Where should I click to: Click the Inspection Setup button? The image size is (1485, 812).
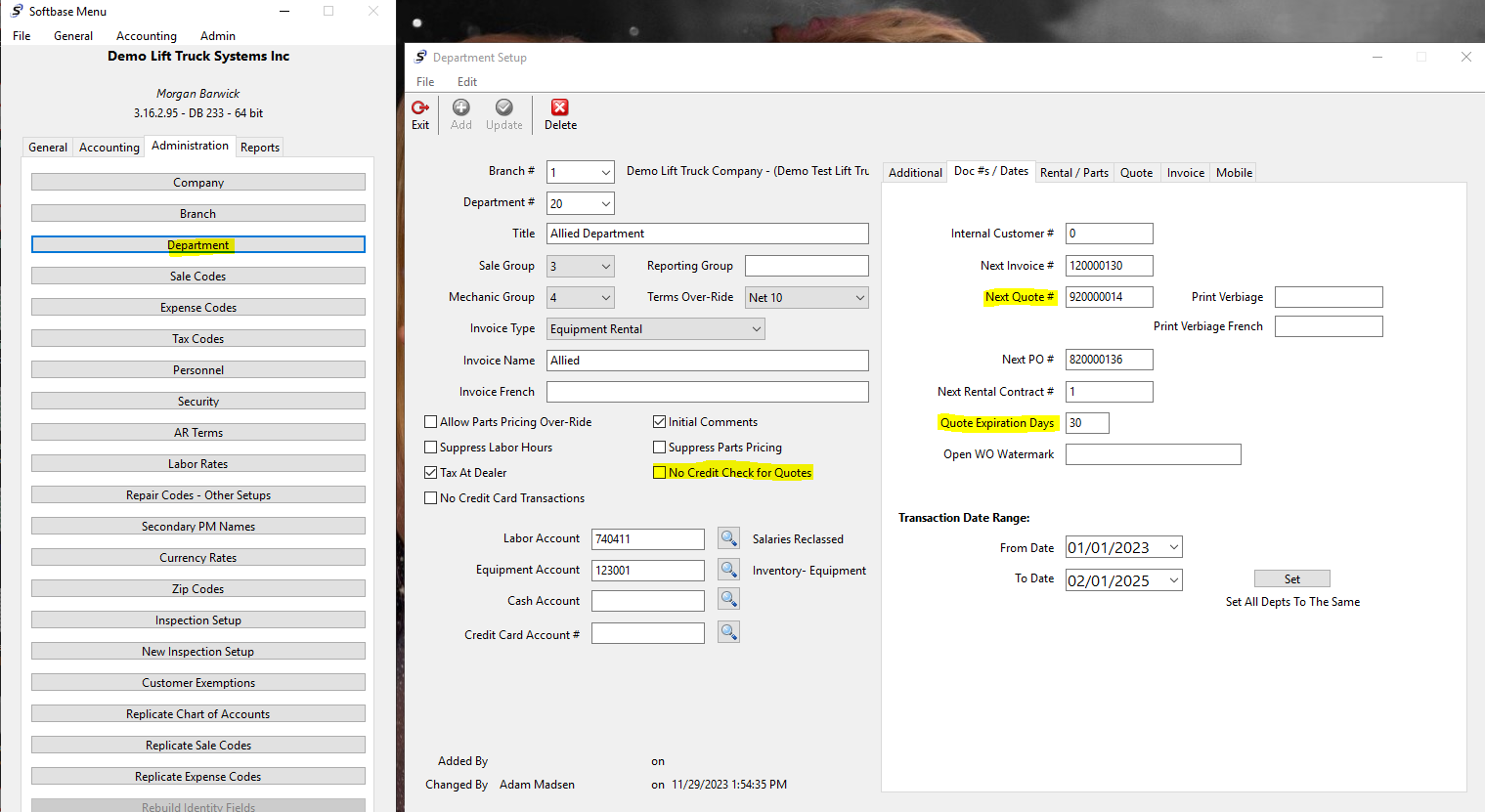[x=198, y=620]
